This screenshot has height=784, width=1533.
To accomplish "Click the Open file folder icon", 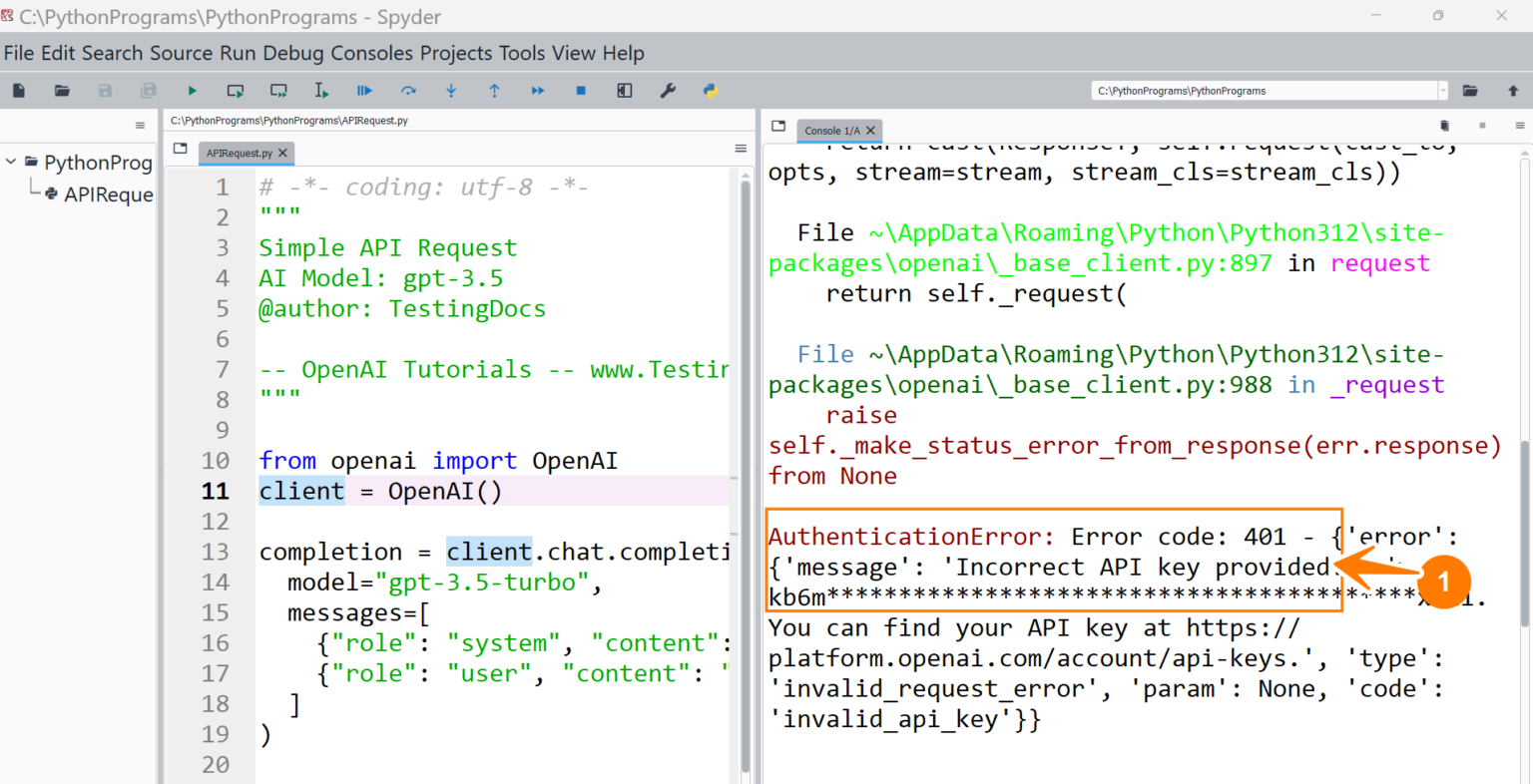I will coord(62,91).
